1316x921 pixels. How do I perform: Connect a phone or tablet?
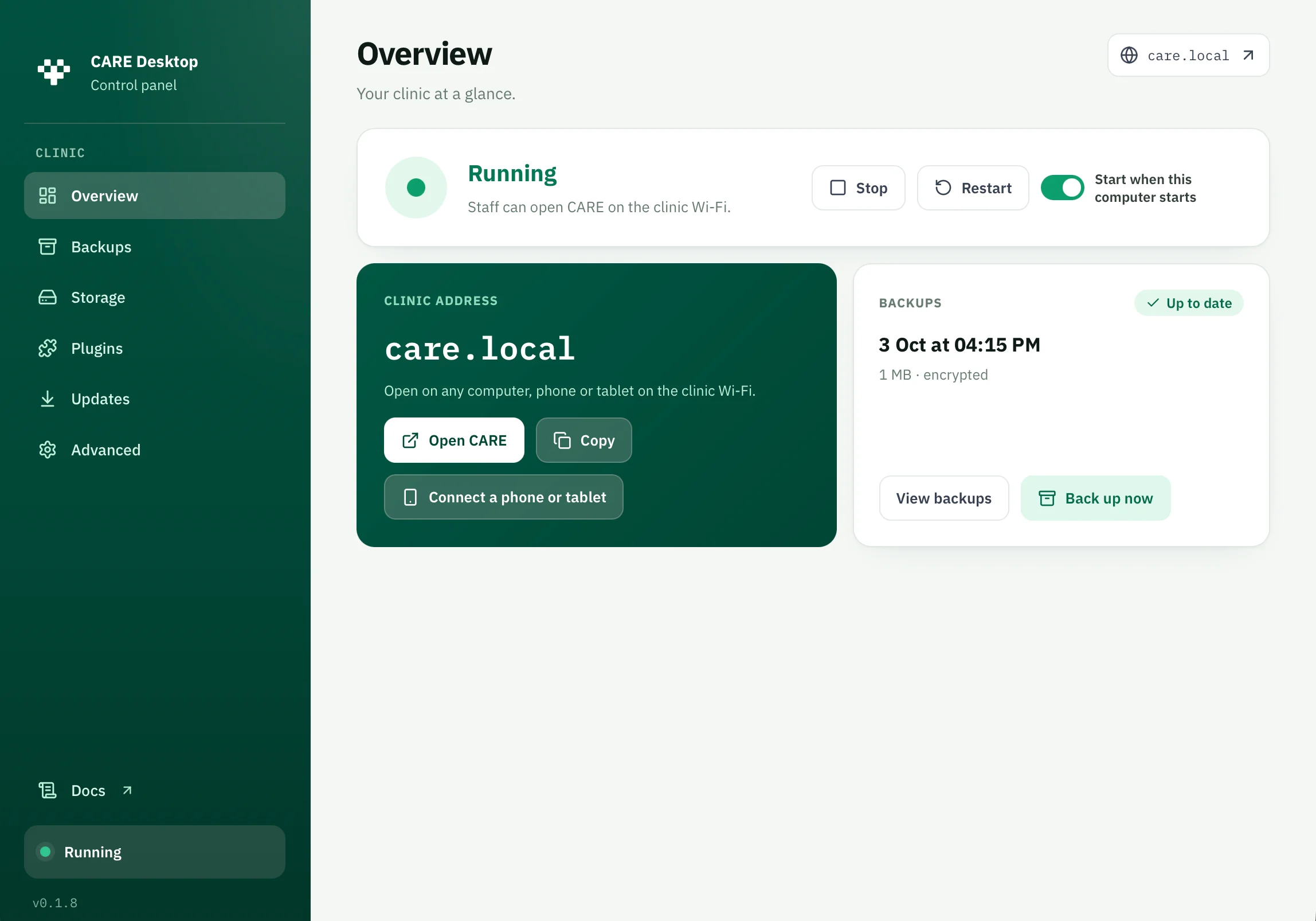(x=503, y=497)
